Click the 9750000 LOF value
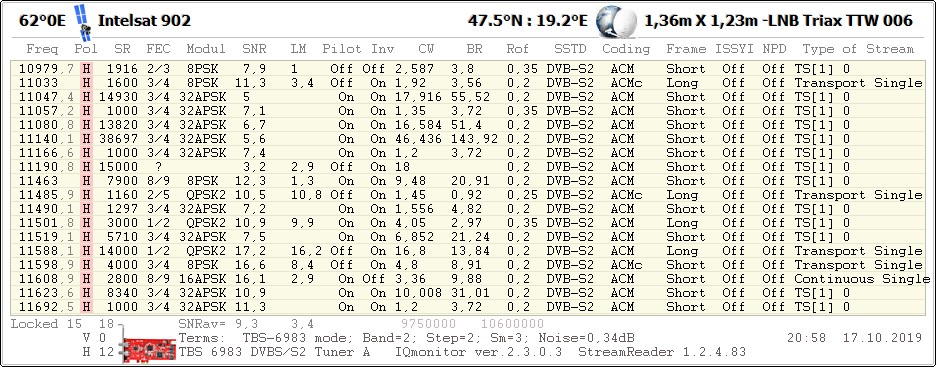This screenshot has width=936, height=367. pos(429,324)
